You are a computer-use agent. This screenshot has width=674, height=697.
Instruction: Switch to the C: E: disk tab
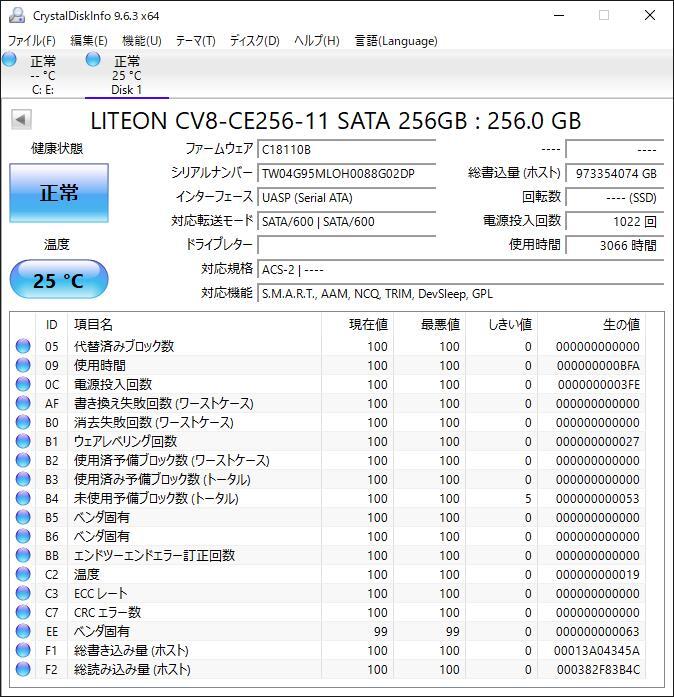(x=43, y=75)
